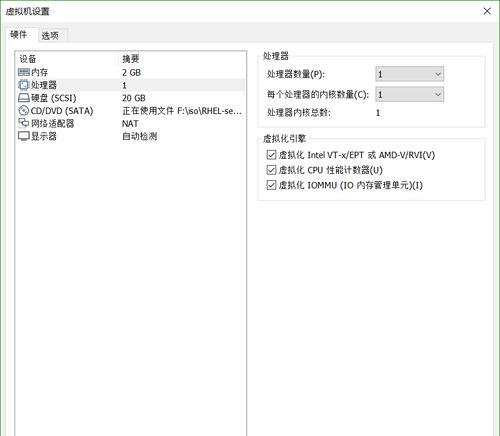Select the 处理器 row label
Screen dimensions: 500x436
[x=44, y=85]
